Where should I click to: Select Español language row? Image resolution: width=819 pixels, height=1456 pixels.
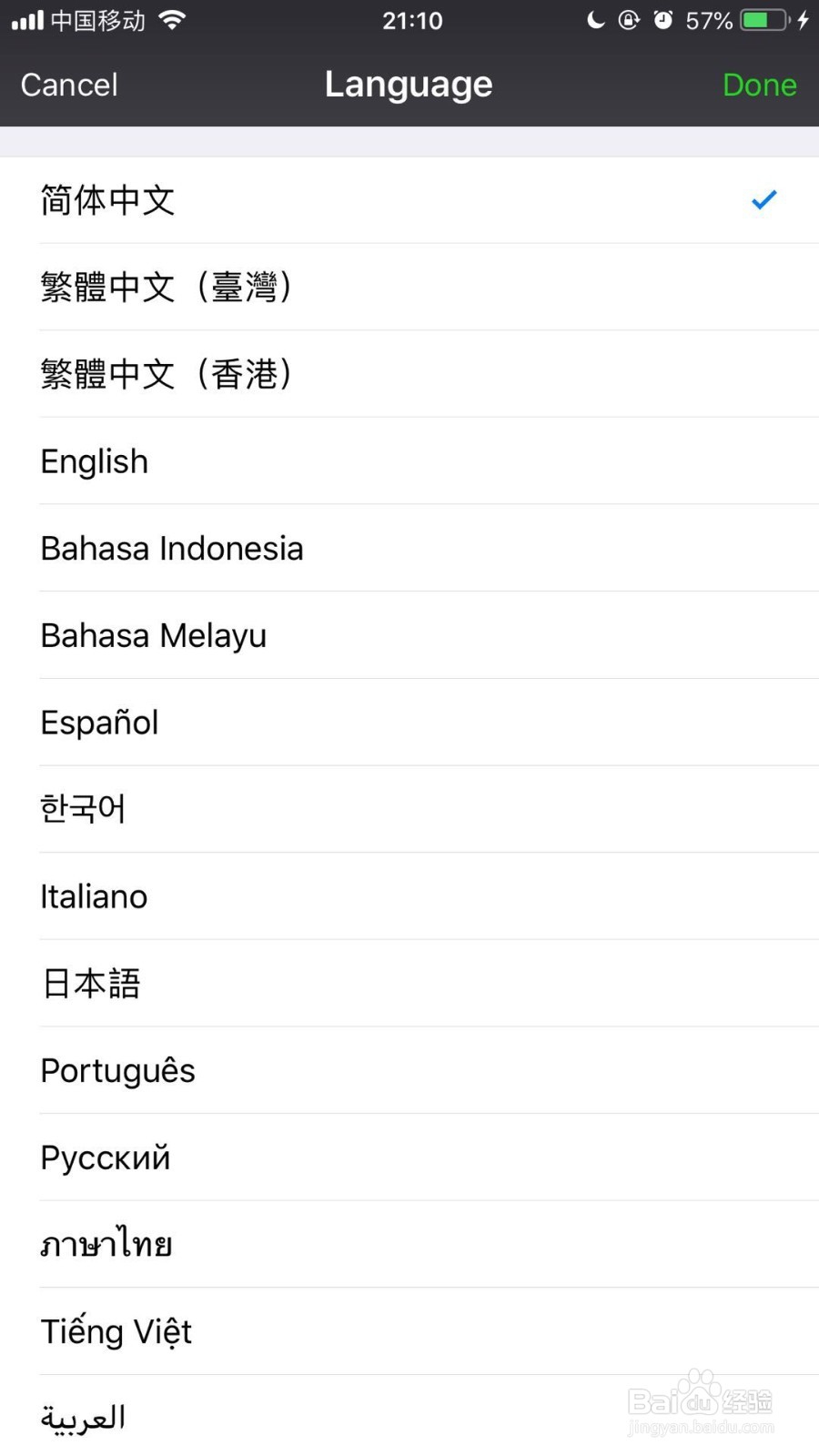click(x=409, y=723)
